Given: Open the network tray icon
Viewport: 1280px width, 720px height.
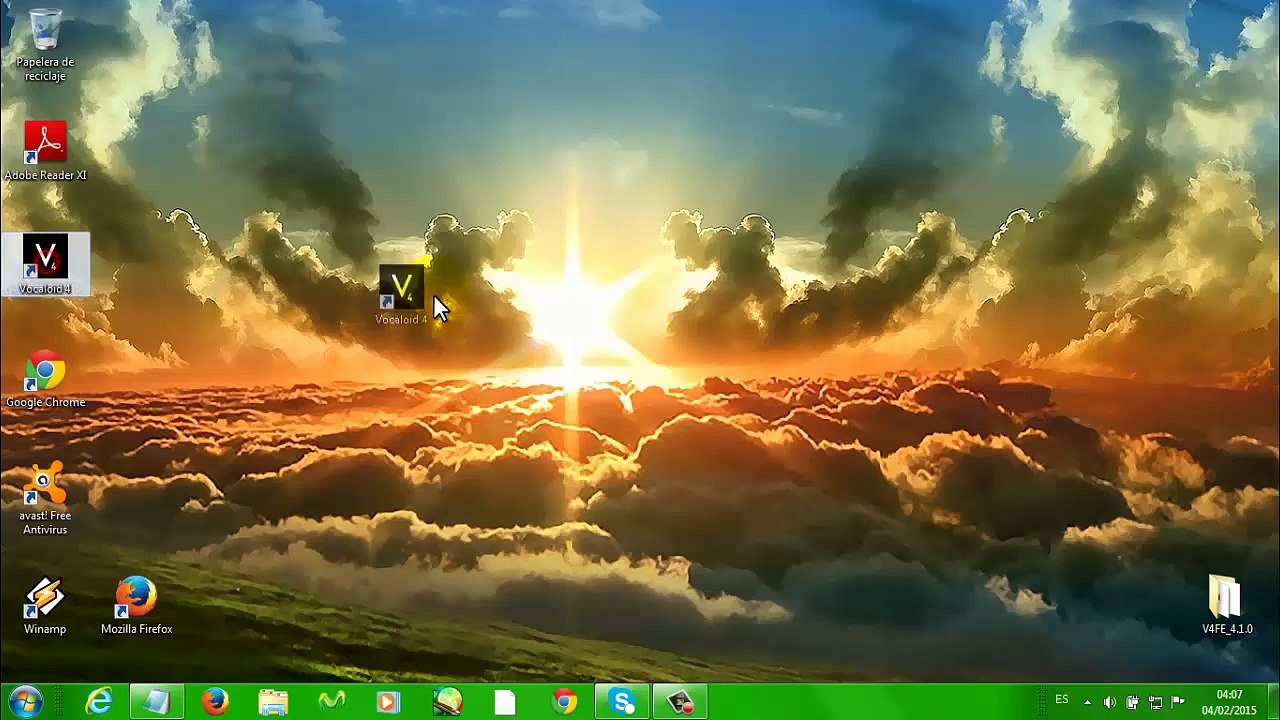Looking at the screenshot, I should click(x=1155, y=702).
